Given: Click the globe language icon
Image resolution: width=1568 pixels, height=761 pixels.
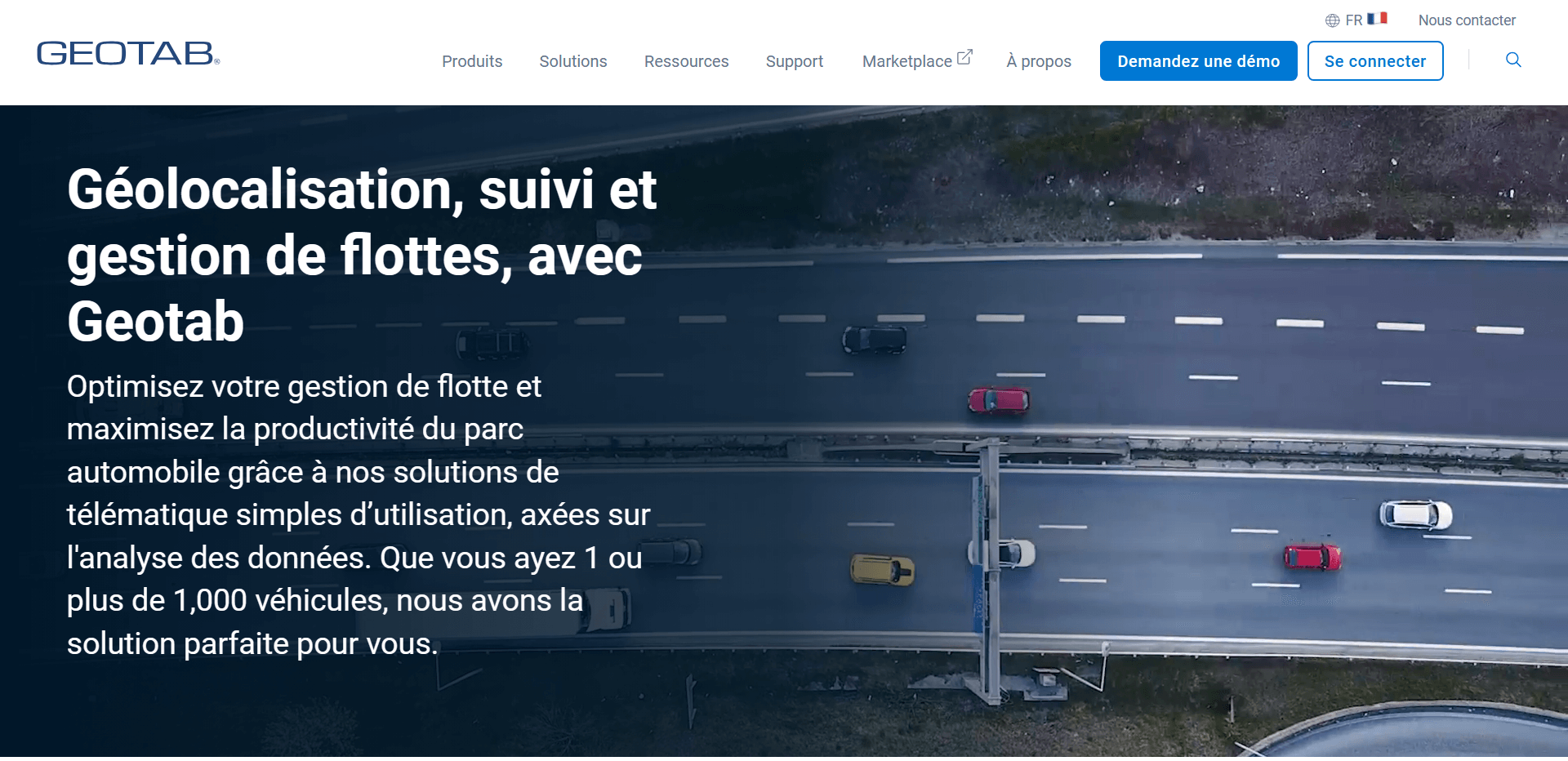Looking at the screenshot, I should (1333, 20).
